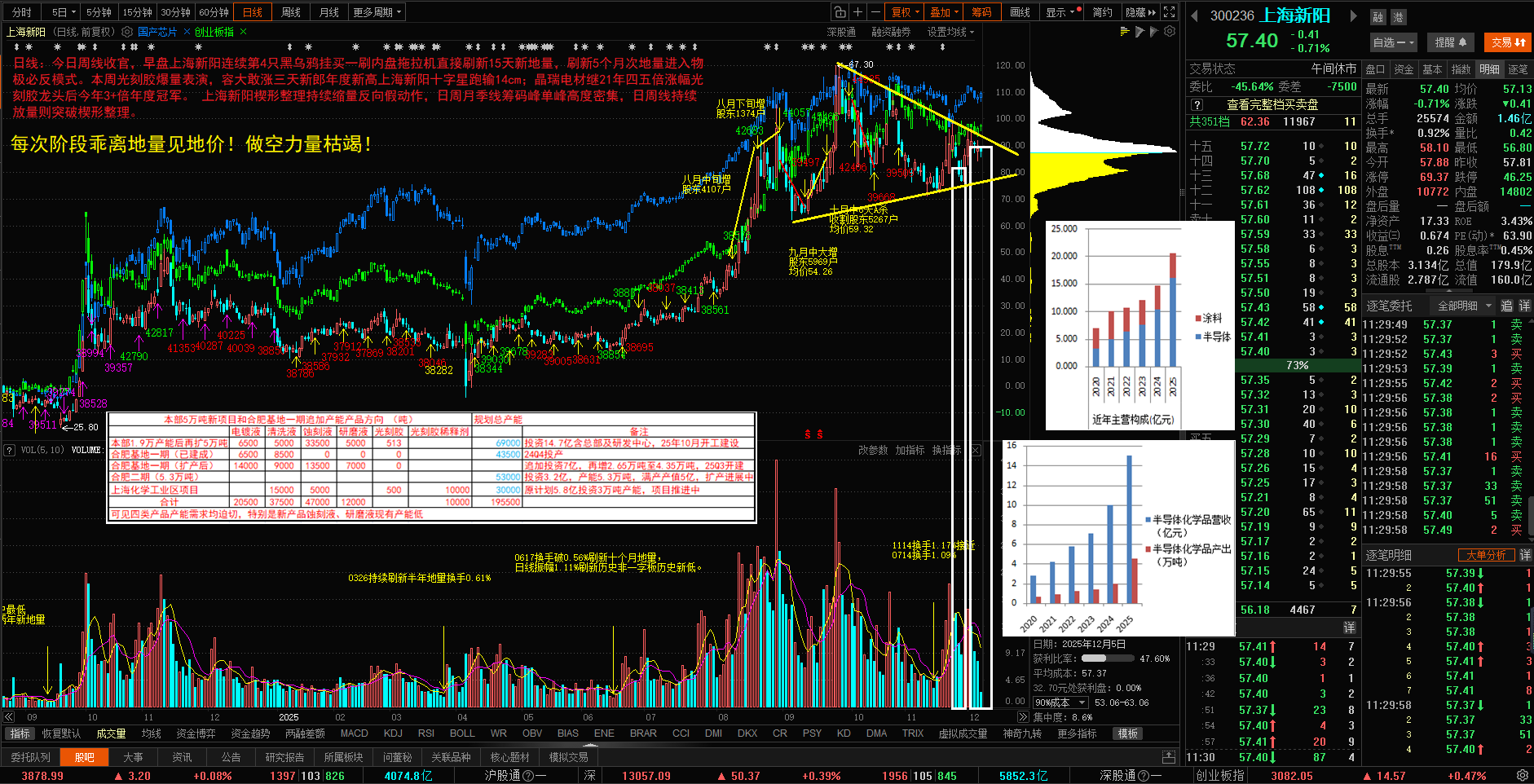Viewport: 1534px width, 784px height.
Task: Select the KDJ indicator tab
Action: pyautogui.click(x=393, y=733)
